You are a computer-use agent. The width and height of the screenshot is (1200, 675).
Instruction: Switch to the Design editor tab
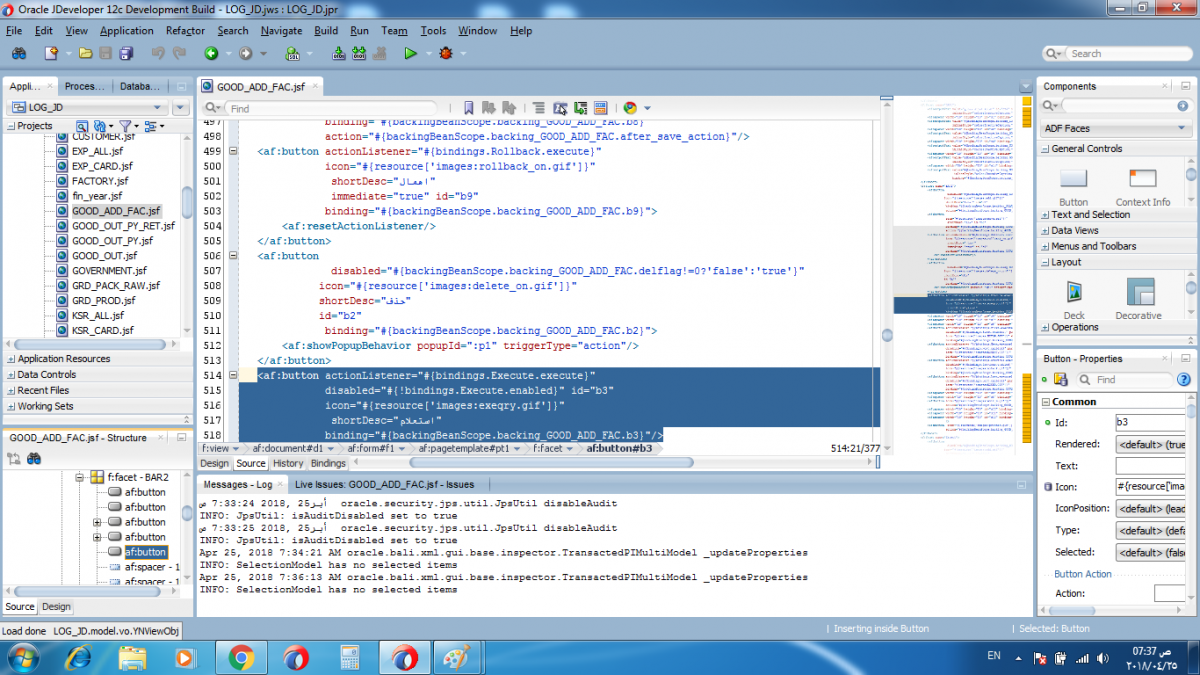[x=214, y=464]
